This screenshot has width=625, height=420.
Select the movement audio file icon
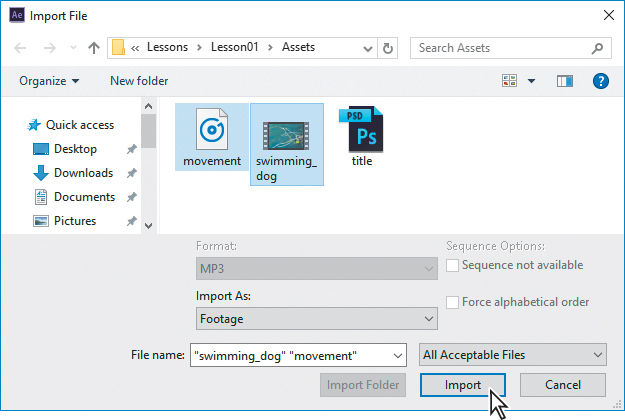coord(212,129)
